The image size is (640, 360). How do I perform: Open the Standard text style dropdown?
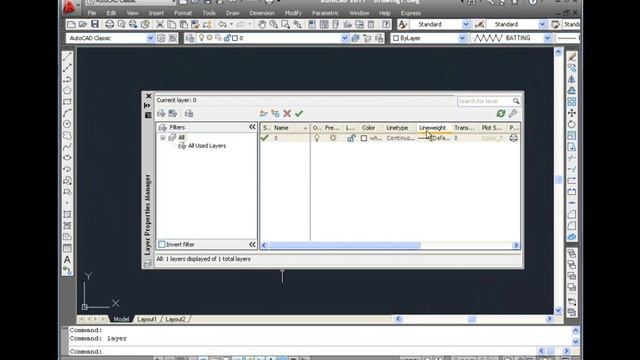tap(465, 24)
